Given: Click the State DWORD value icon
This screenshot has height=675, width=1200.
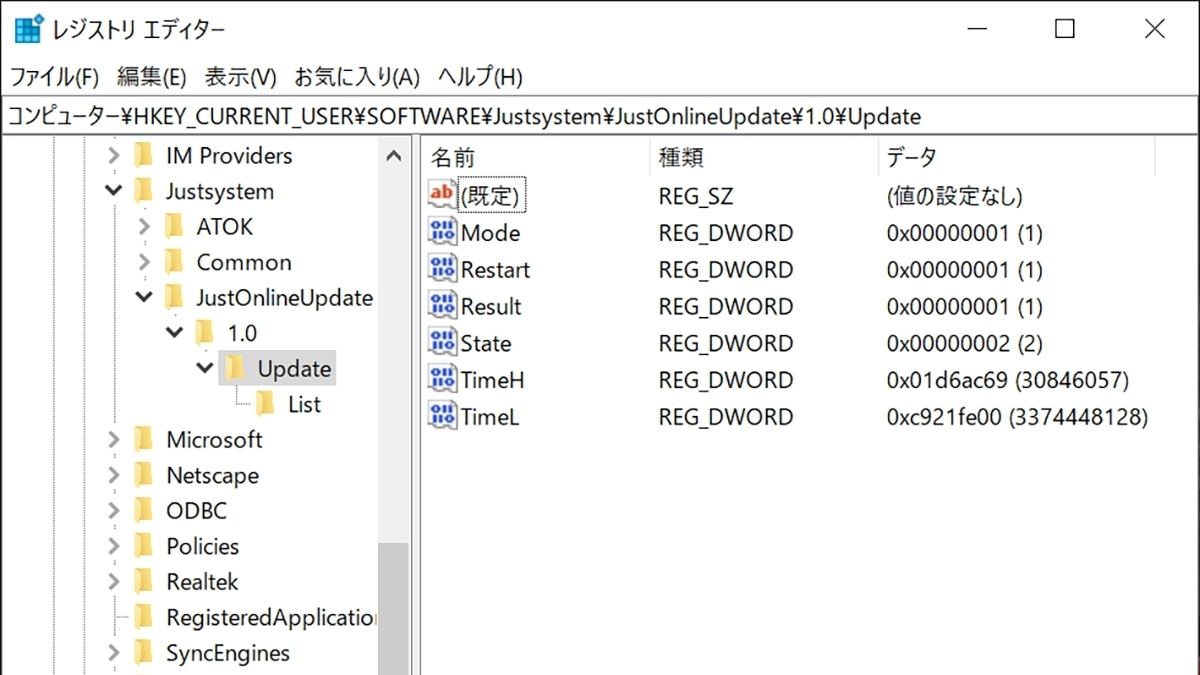Looking at the screenshot, I should (x=442, y=343).
